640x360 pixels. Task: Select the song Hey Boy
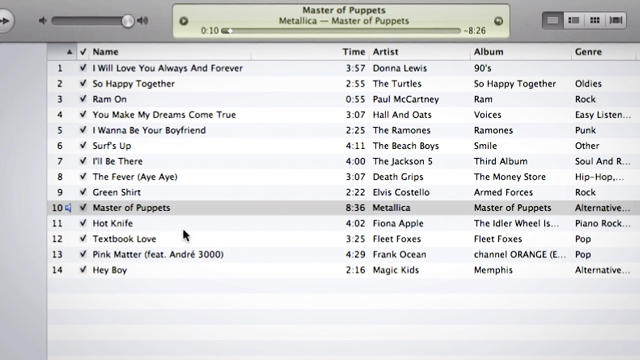[110, 270]
